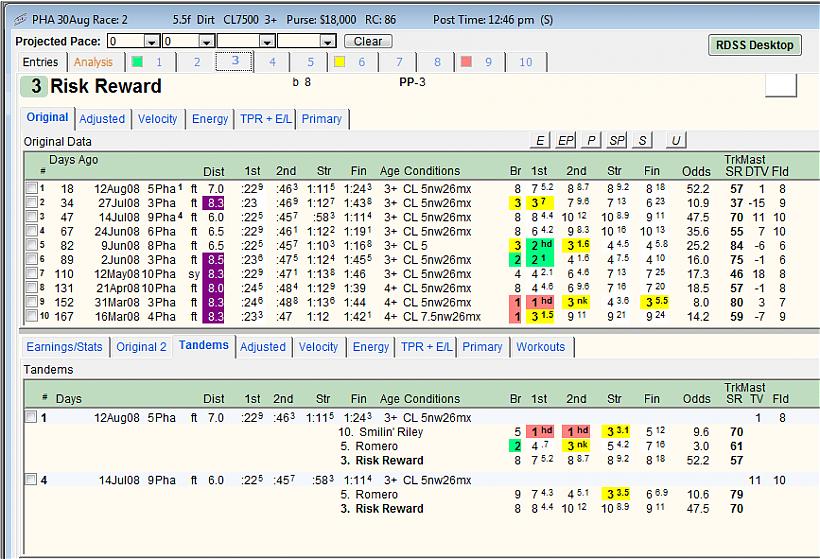
Task: Click the blank white box beside PP-3
Action: (781, 86)
